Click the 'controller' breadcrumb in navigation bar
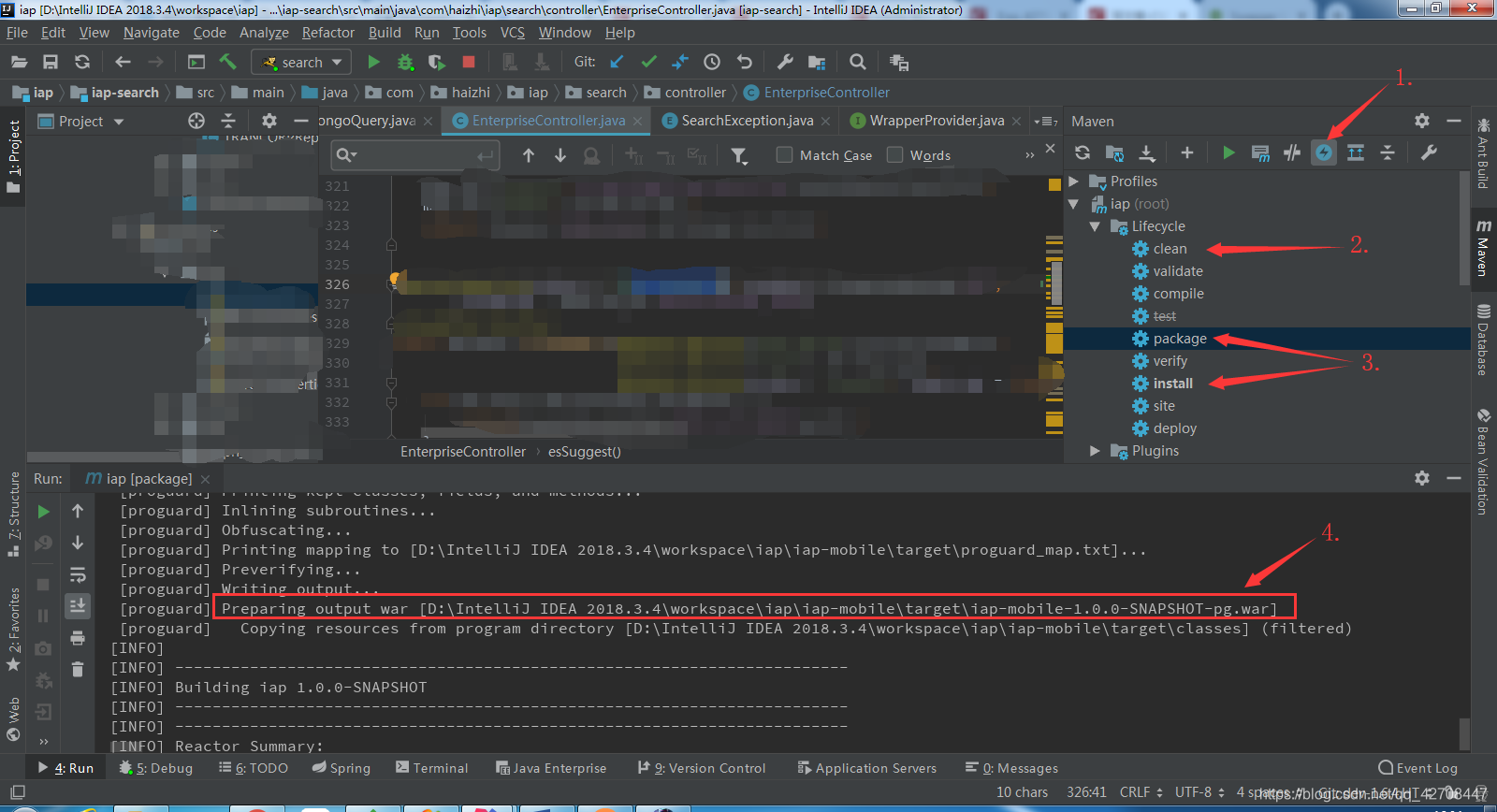The height and width of the screenshot is (812, 1497). click(695, 92)
